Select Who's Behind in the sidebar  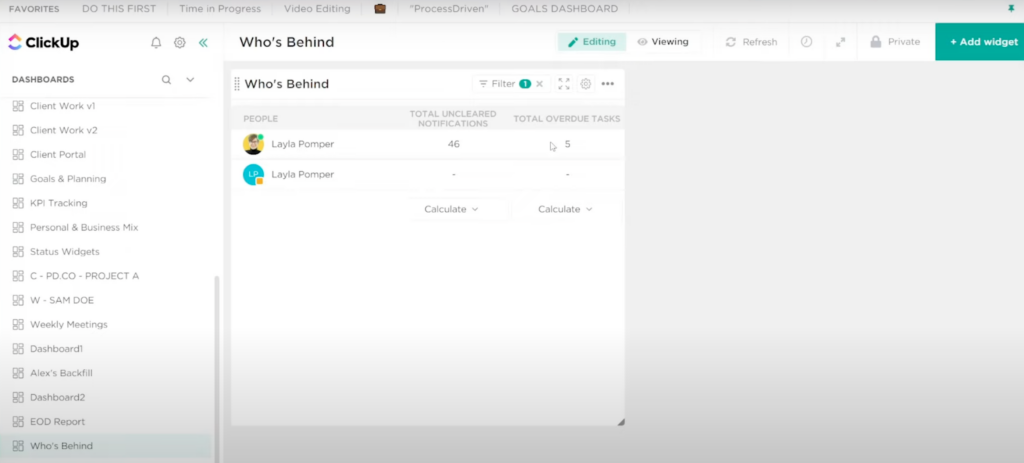pos(106,446)
